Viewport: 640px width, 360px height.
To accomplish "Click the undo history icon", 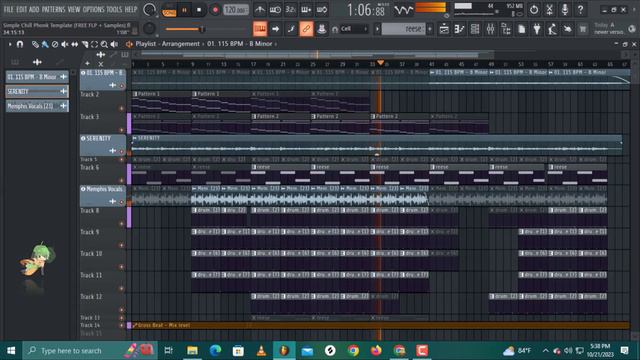I will pos(534,9).
